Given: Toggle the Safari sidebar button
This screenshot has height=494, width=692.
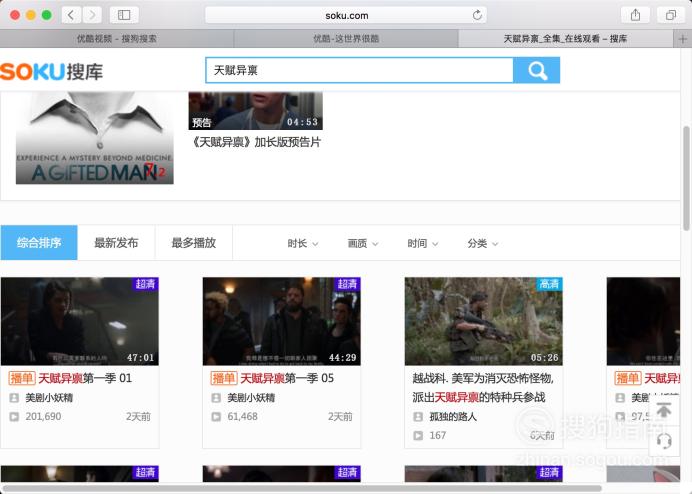Looking at the screenshot, I should pos(124,15).
